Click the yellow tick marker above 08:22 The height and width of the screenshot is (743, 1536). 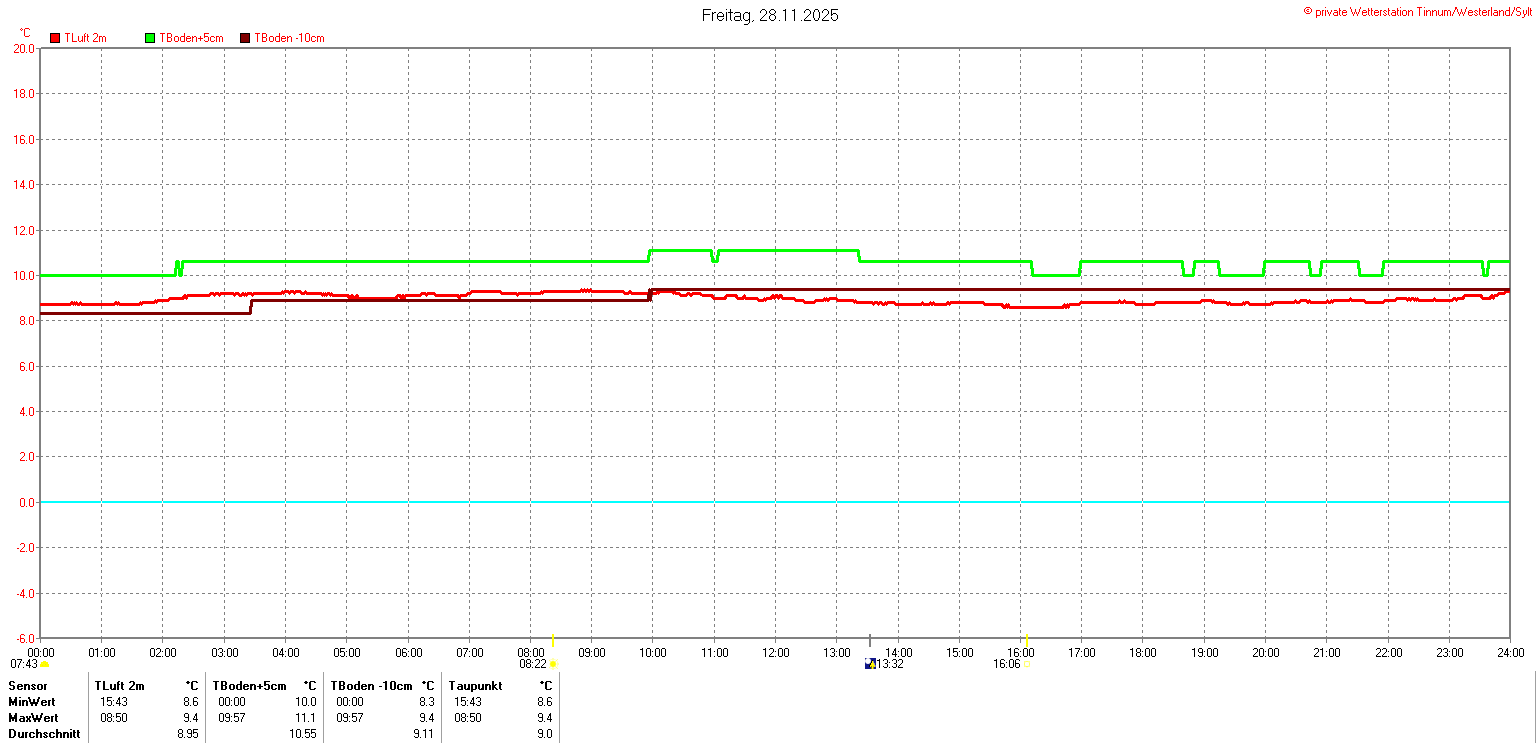tap(553, 640)
